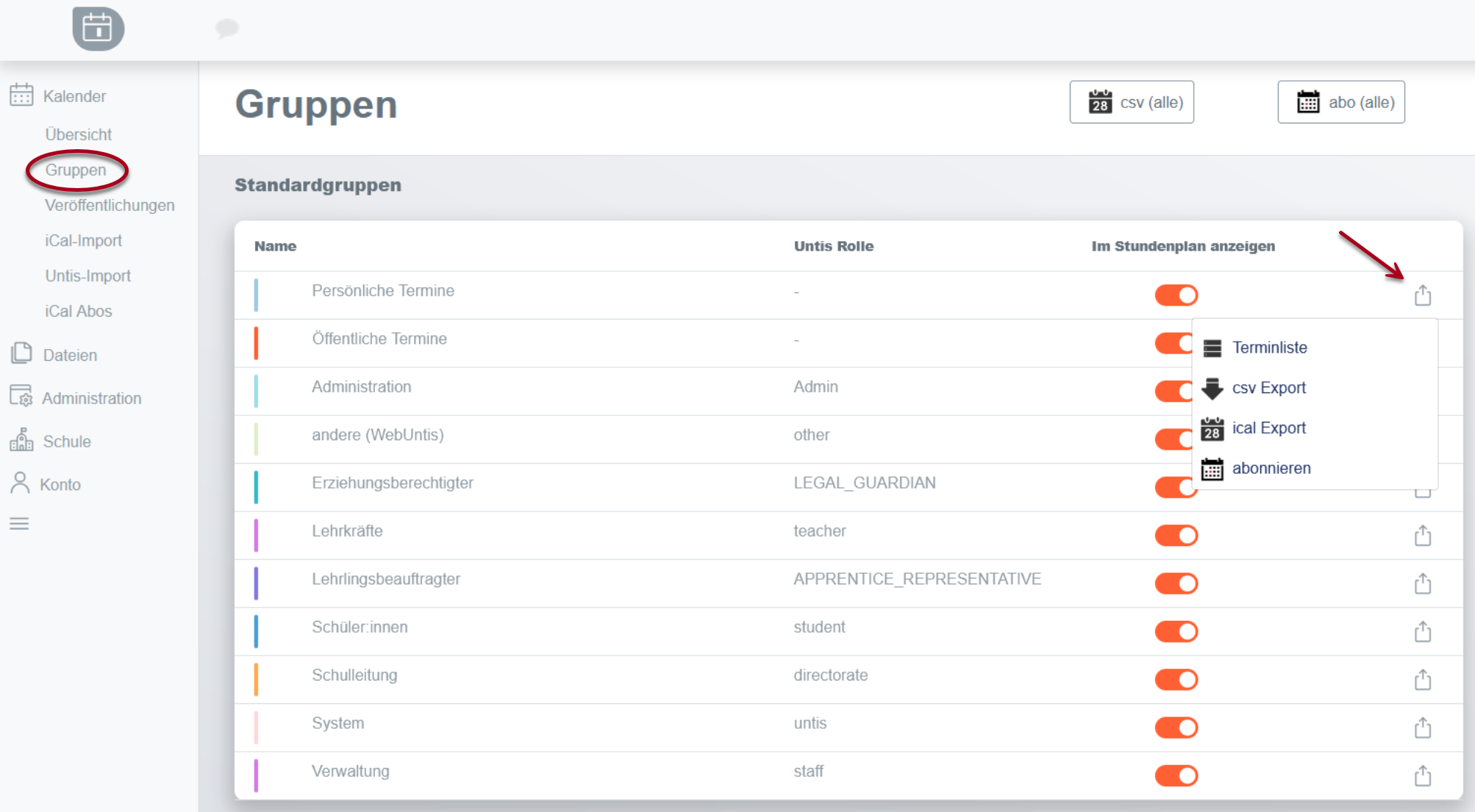
Task: Click the csv Export download arrow icon
Action: 1212,388
